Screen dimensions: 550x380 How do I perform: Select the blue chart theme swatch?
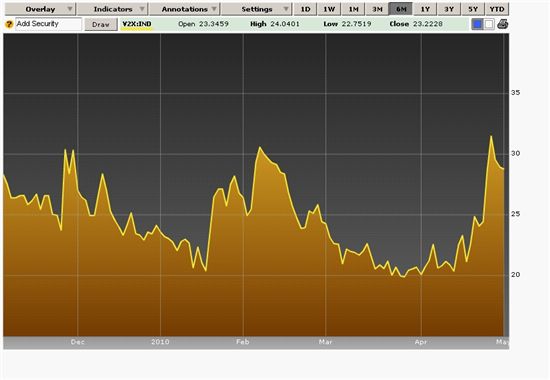coord(477,24)
